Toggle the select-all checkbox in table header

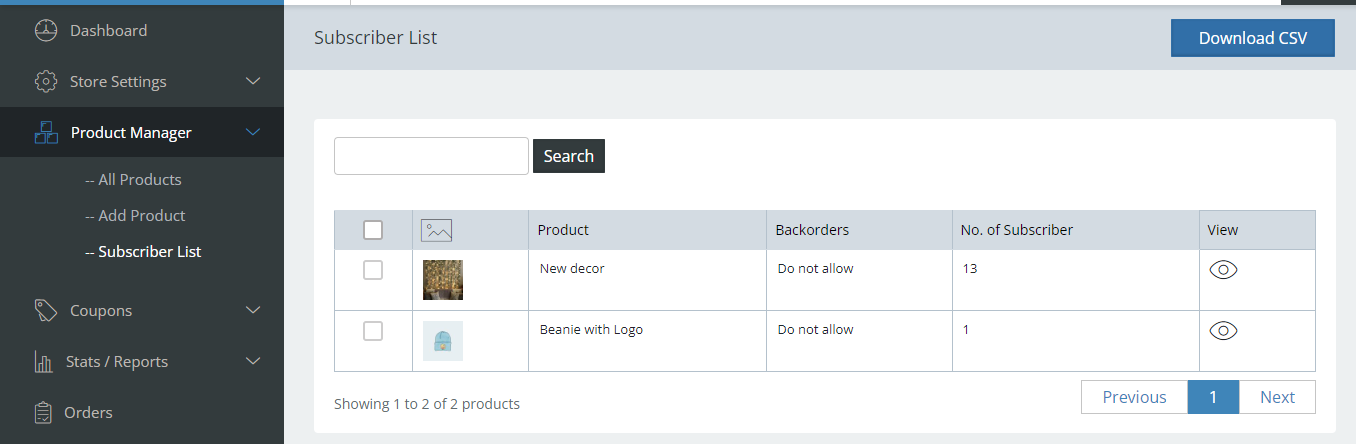click(x=373, y=231)
